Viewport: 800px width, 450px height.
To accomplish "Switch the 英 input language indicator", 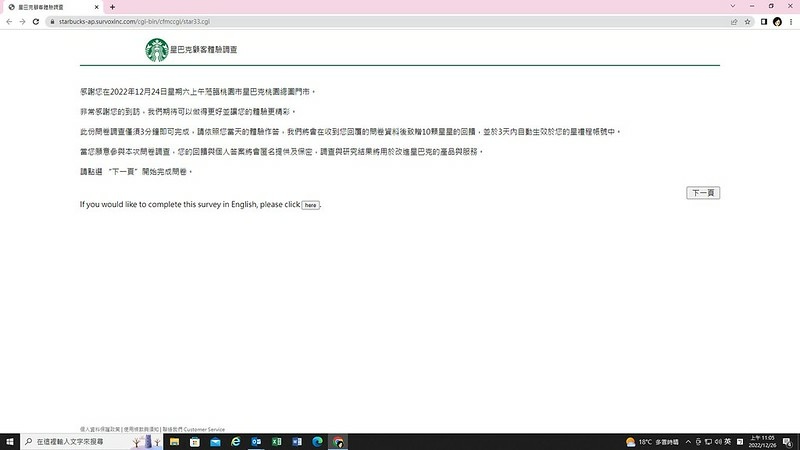I will coord(728,442).
